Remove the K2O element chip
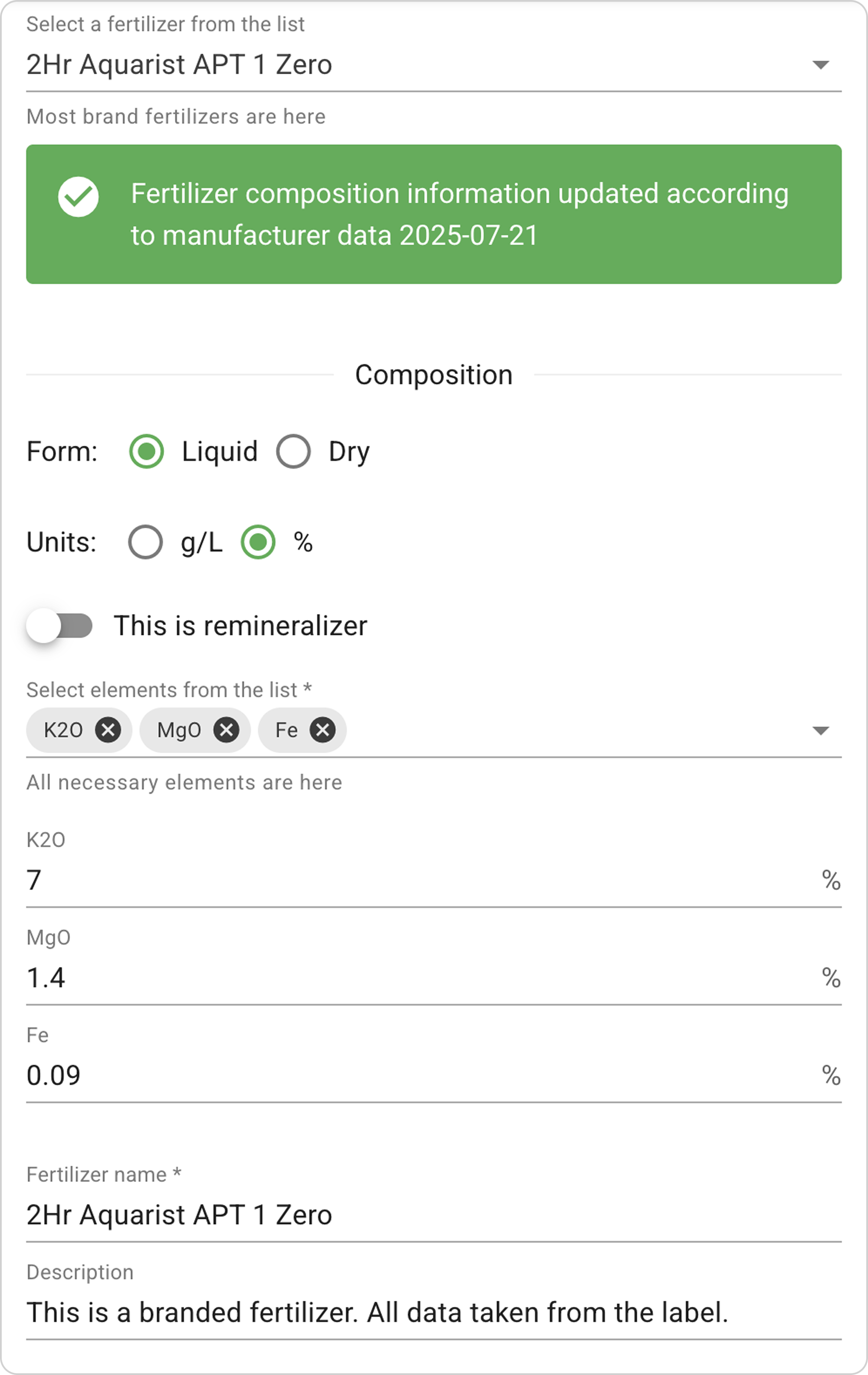Viewport: 868px width, 1375px height. [x=108, y=730]
